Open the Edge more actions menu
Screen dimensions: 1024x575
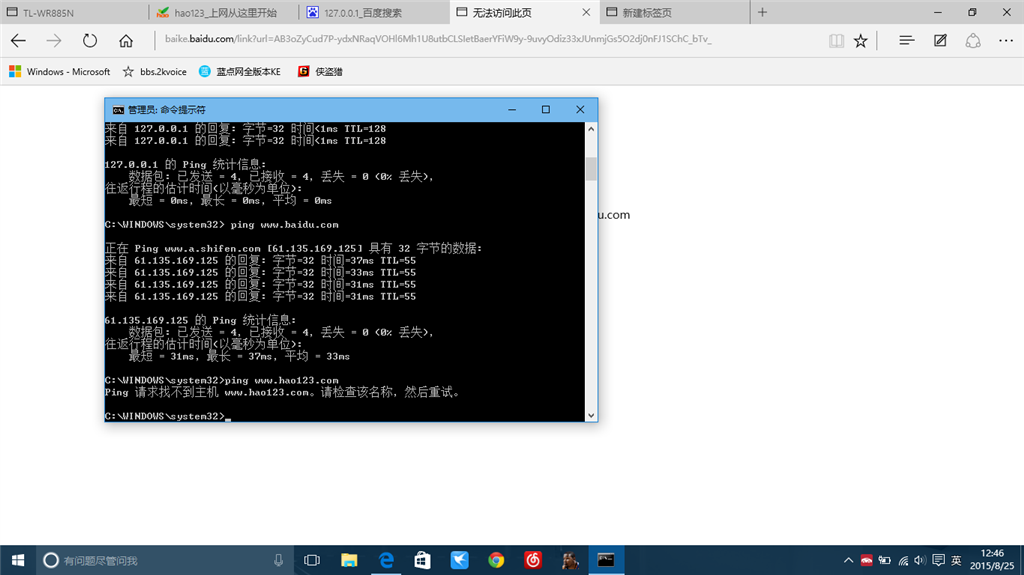[x=1006, y=41]
